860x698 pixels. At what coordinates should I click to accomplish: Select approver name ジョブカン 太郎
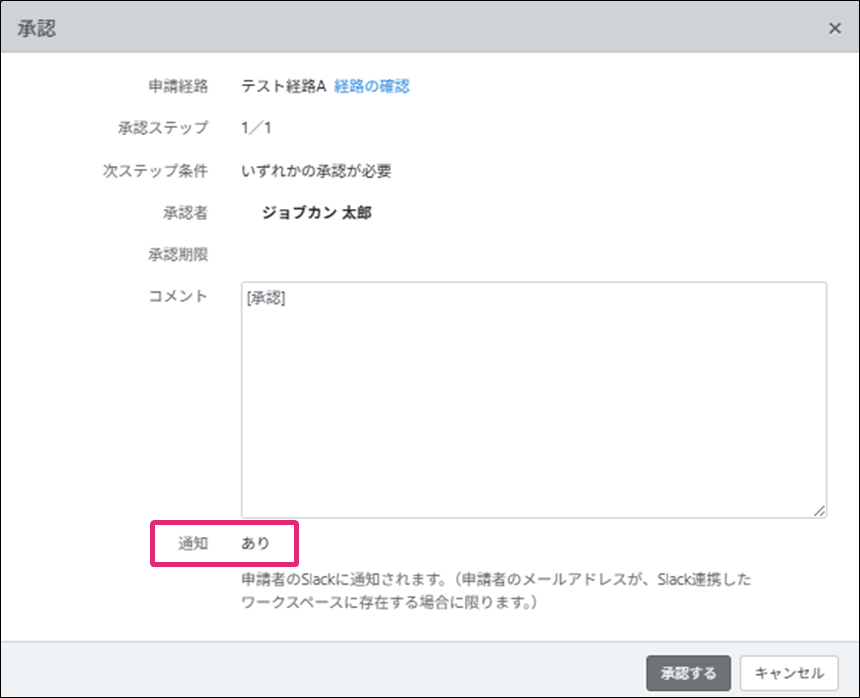tap(316, 213)
